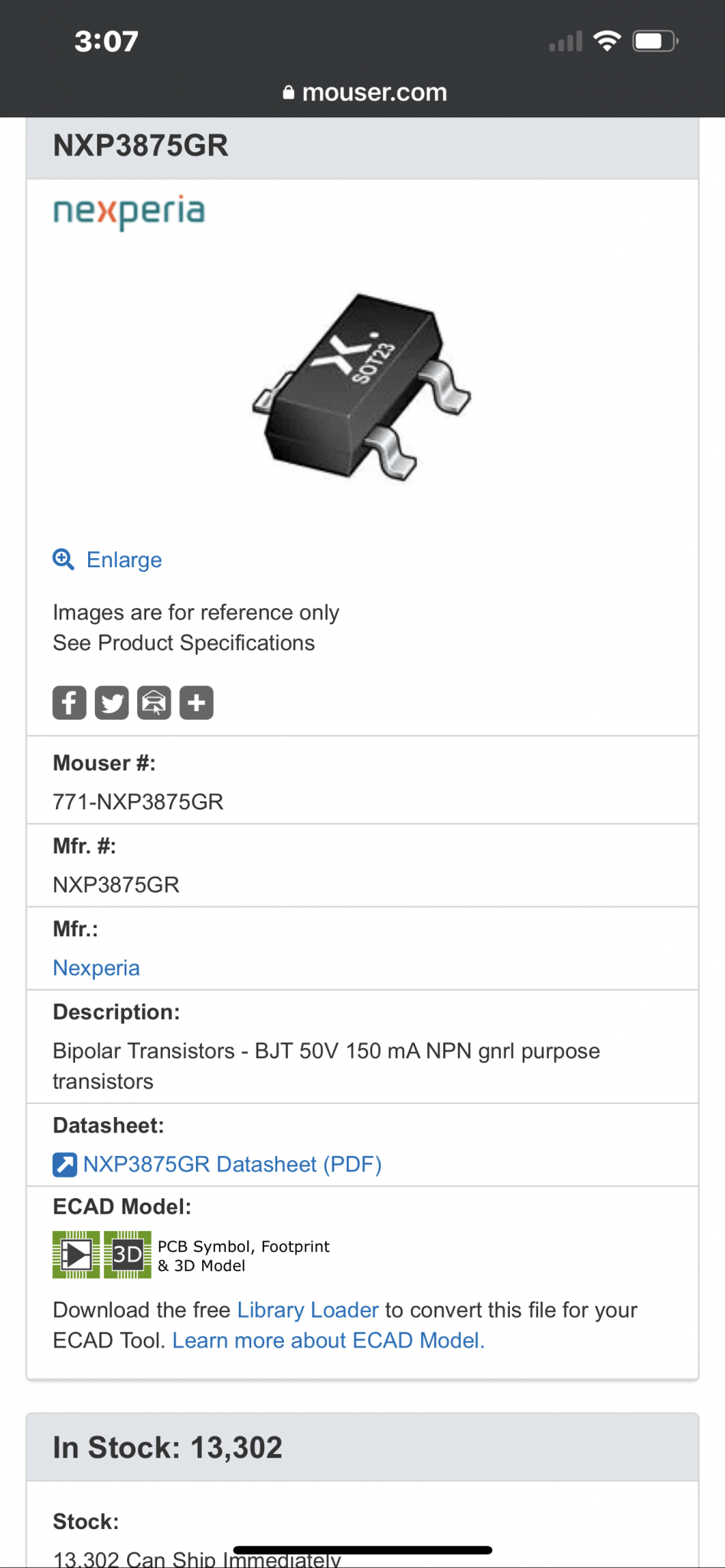Click the magnifier Enlarge icon
The image size is (725, 1568).
[64, 560]
